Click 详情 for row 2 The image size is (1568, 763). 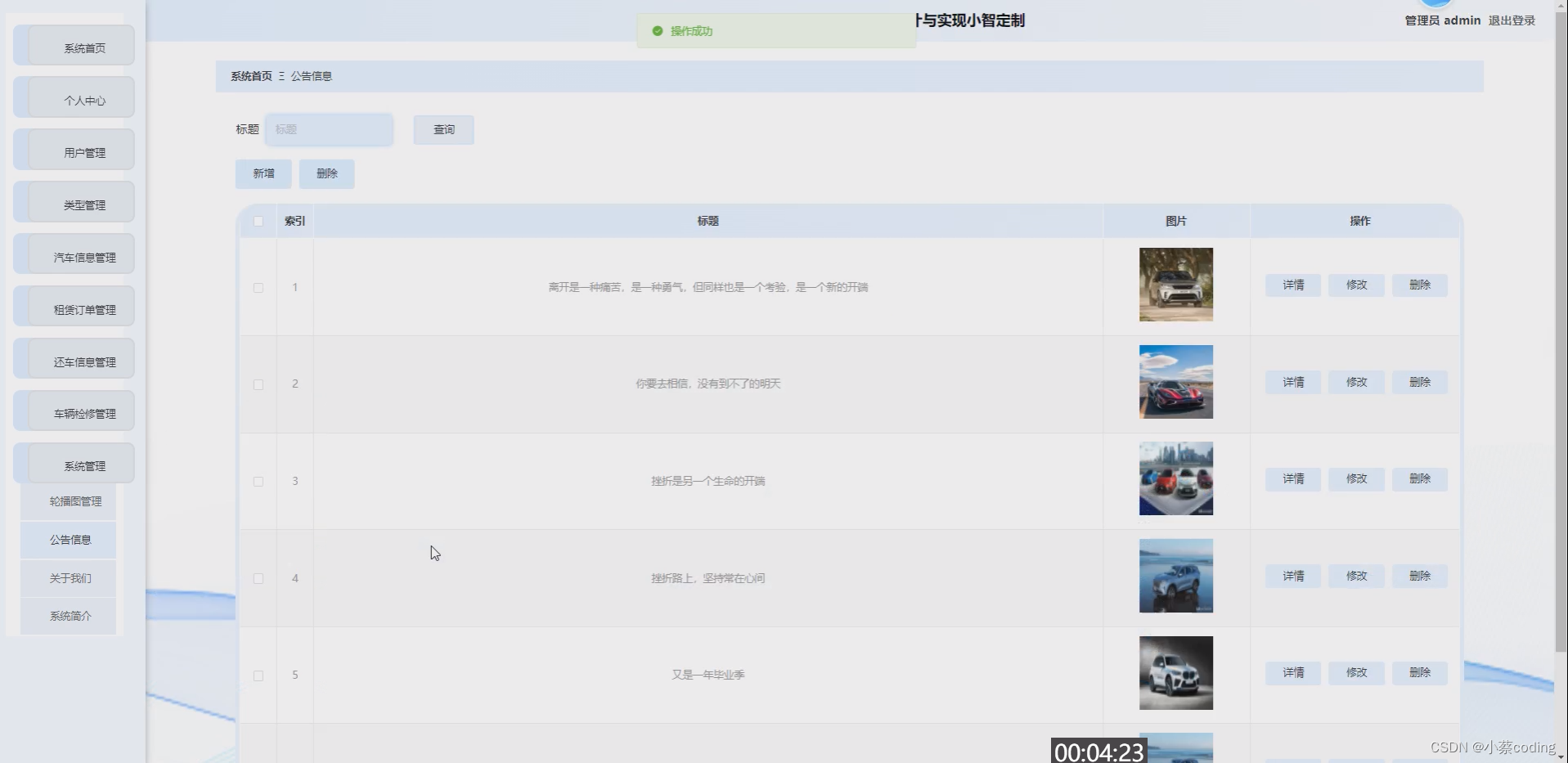[1293, 382]
